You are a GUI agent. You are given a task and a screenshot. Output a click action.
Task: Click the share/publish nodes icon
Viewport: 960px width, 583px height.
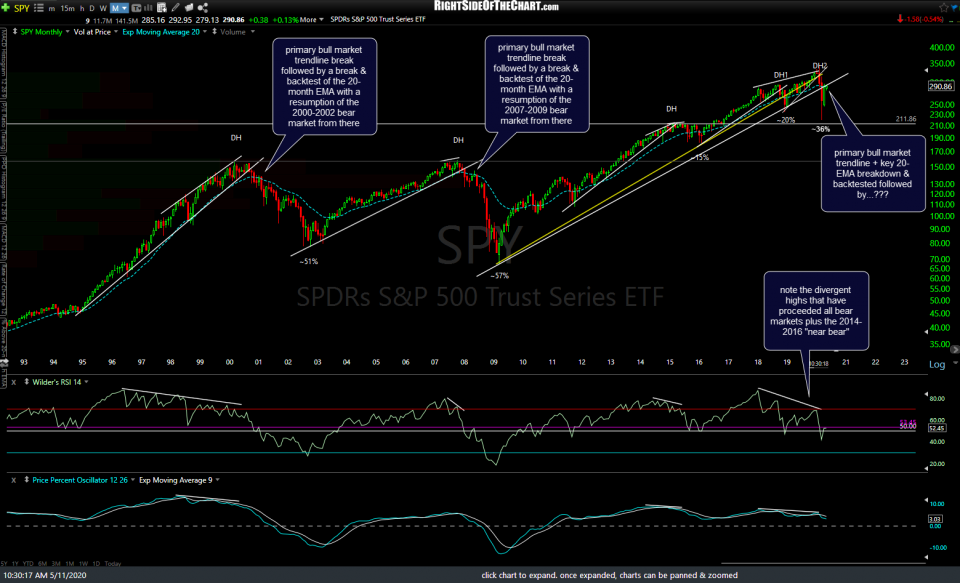pyautogui.click(x=202, y=6)
